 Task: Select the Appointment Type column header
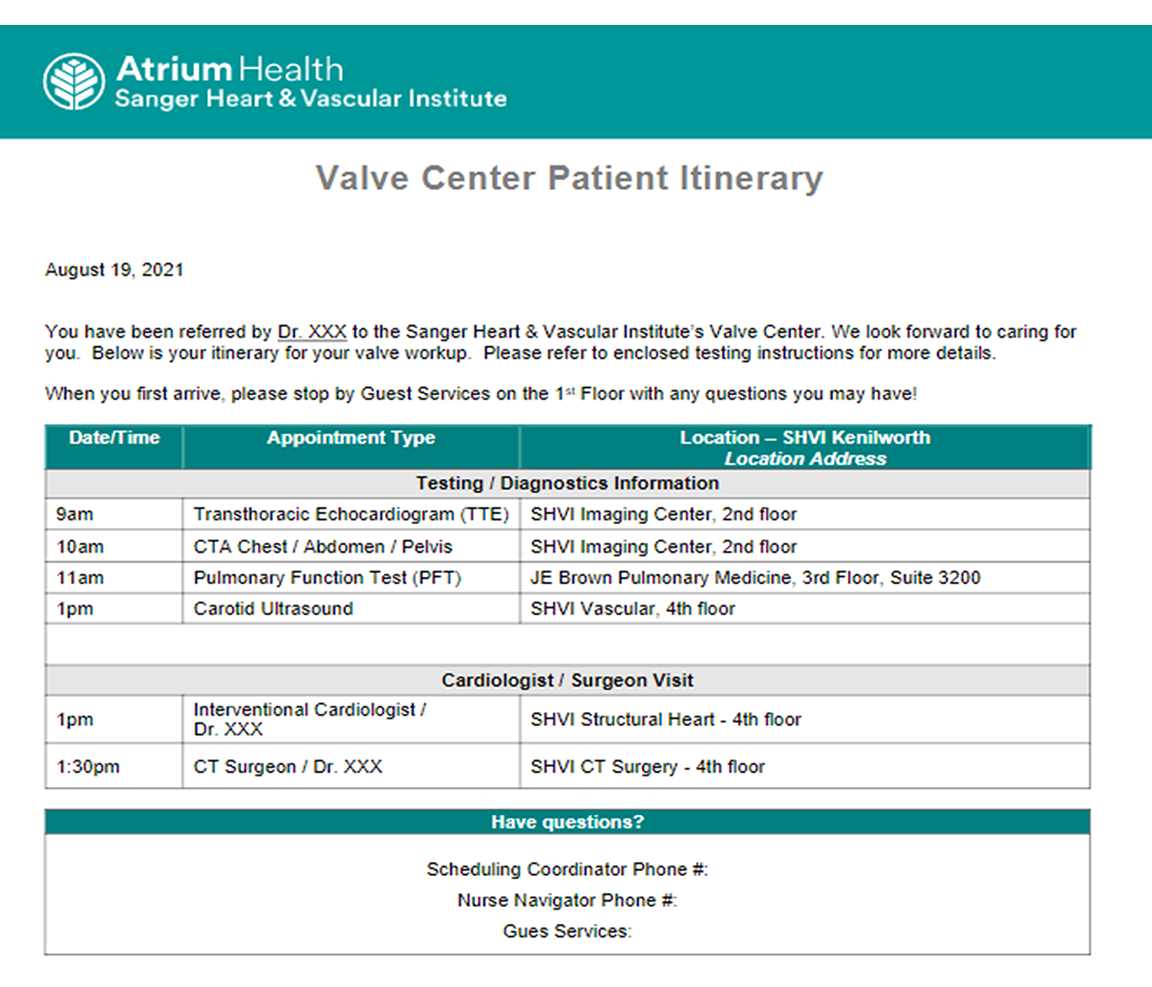[x=351, y=438]
